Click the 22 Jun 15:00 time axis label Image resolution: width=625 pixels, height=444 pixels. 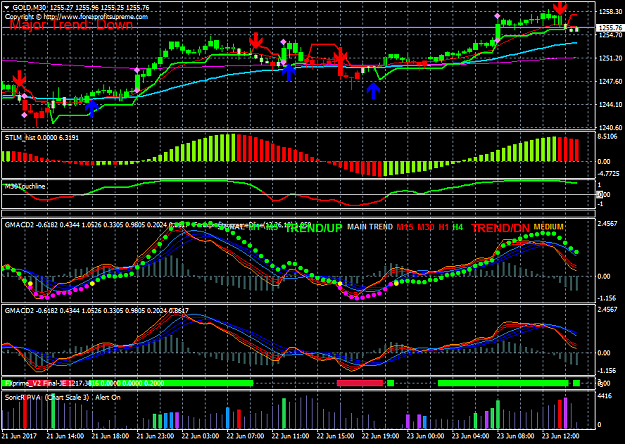click(336, 436)
